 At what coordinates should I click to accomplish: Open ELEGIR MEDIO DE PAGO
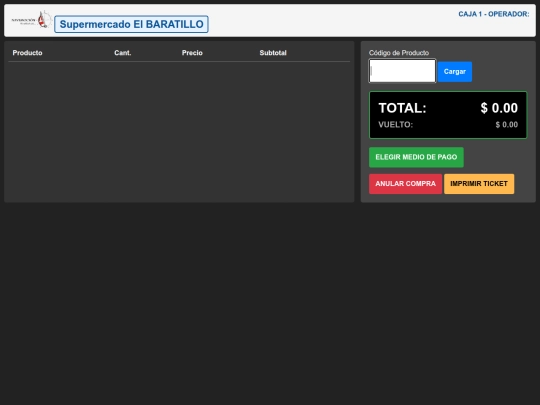pyautogui.click(x=416, y=157)
